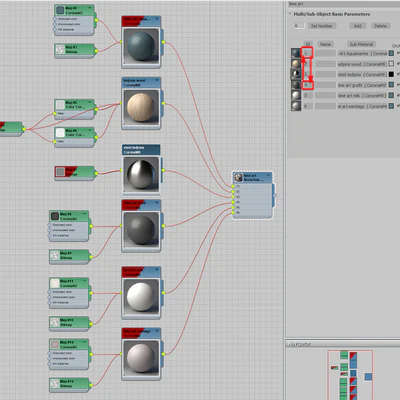This screenshot has height=400, width=400.
Task: Click the Set Number button
Action: (x=322, y=26)
